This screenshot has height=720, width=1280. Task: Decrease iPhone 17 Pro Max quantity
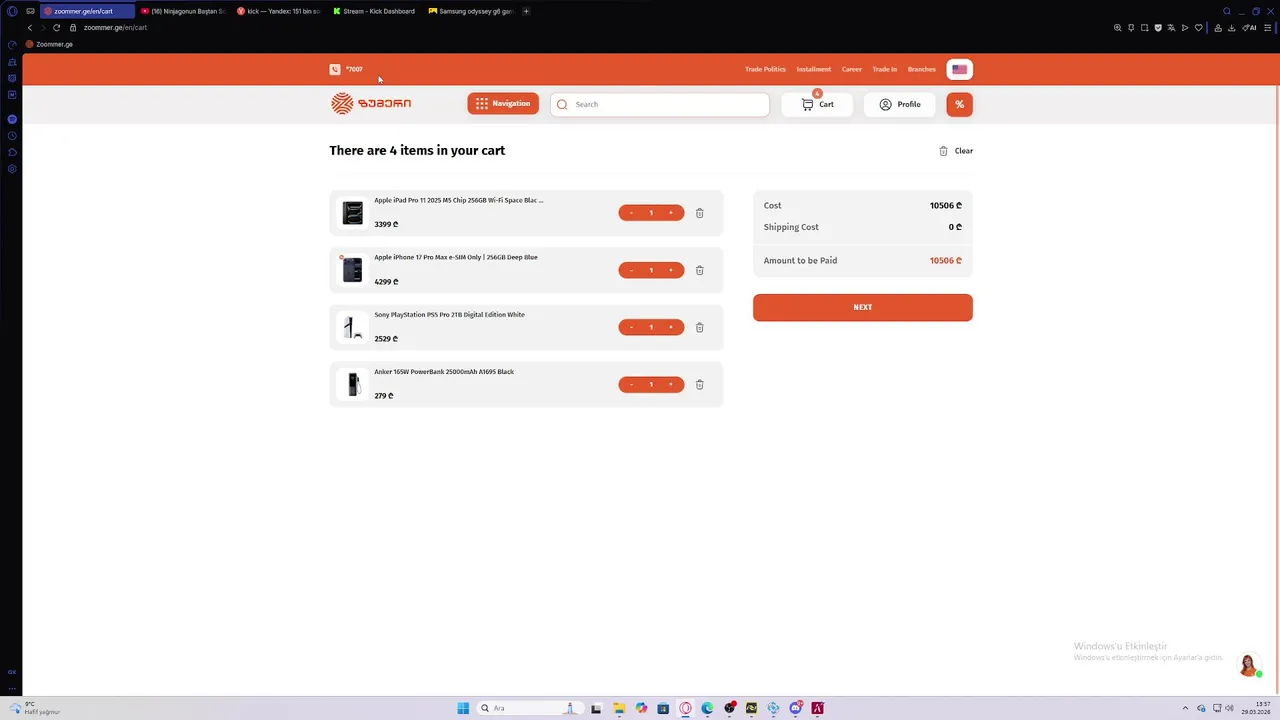[631, 270]
